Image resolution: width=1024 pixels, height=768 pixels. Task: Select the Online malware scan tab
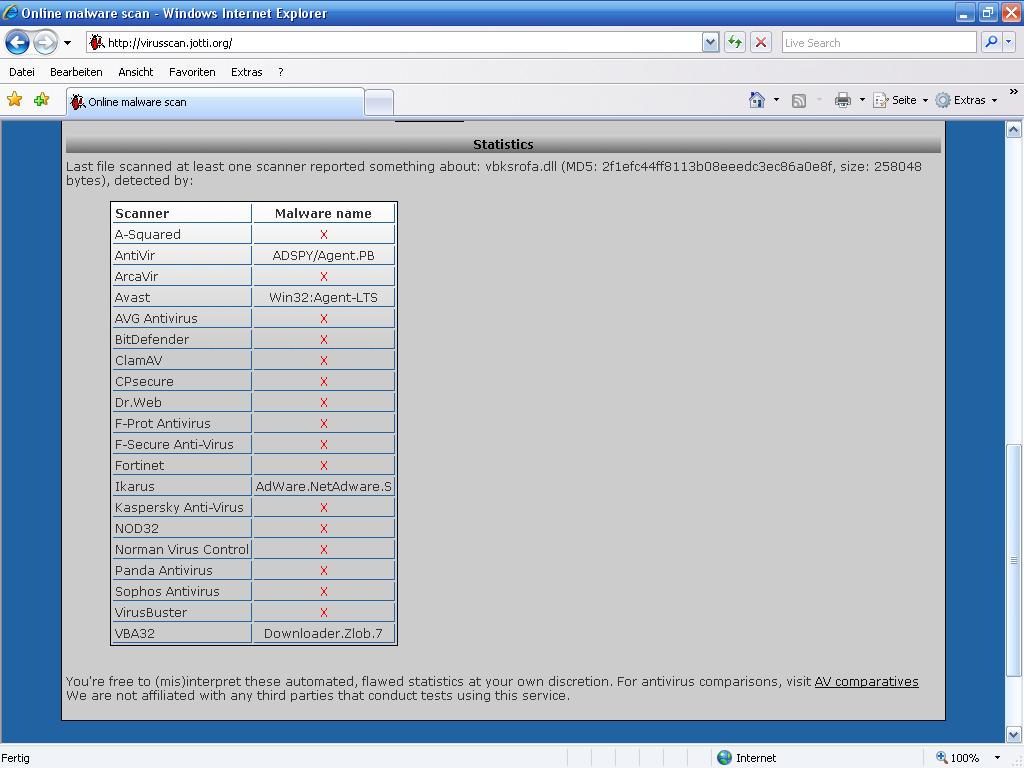click(216, 103)
